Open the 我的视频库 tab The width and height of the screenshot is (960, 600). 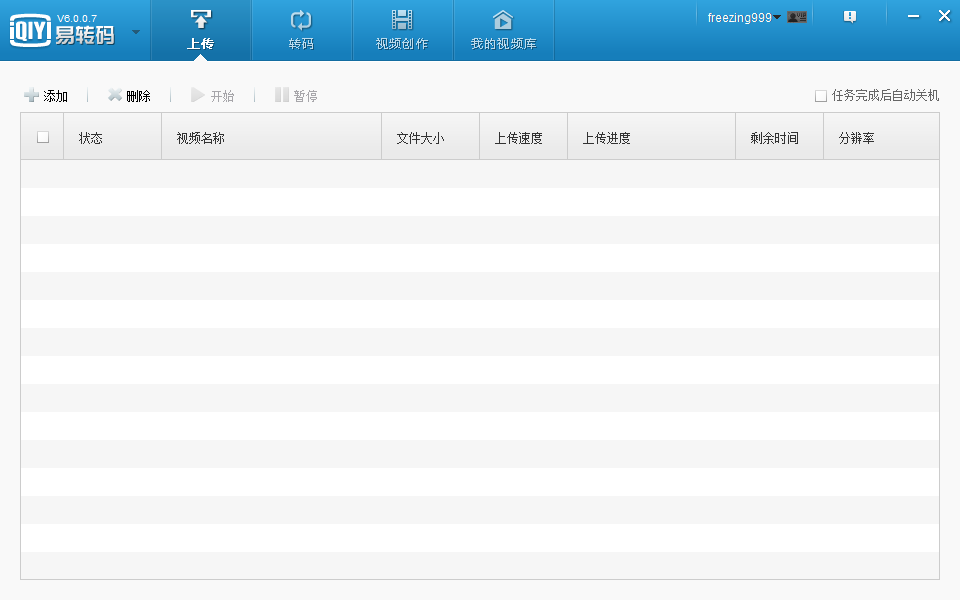click(x=502, y=30)
